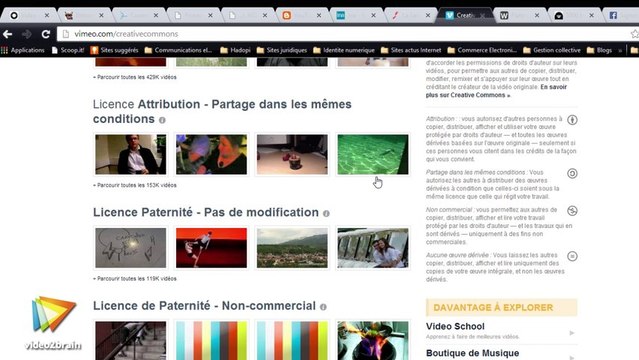Open the staircase video thumbnail
The height and width of the screenshot is (360, 639).
130,340
